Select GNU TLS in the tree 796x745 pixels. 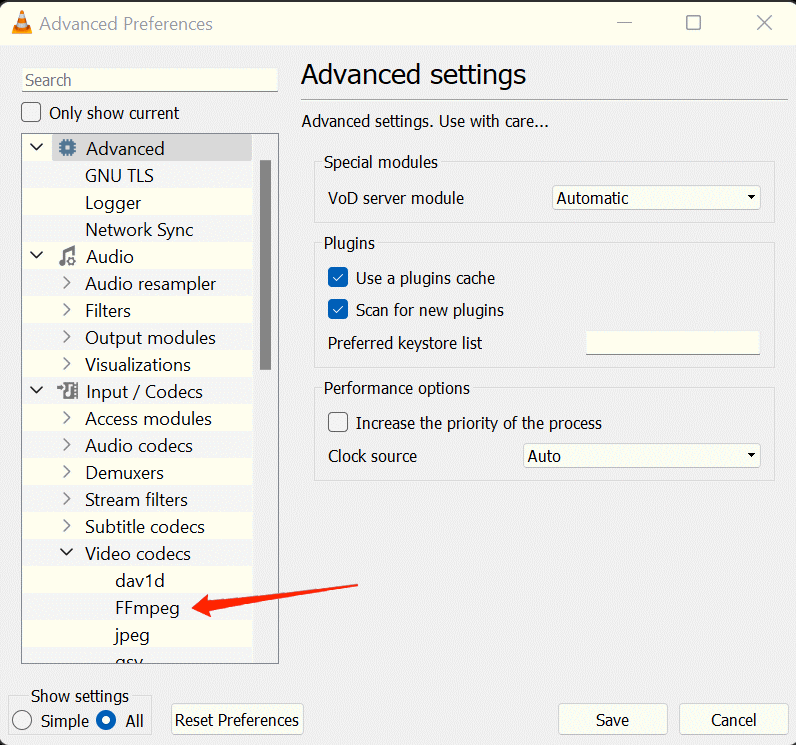pos(119,176)
